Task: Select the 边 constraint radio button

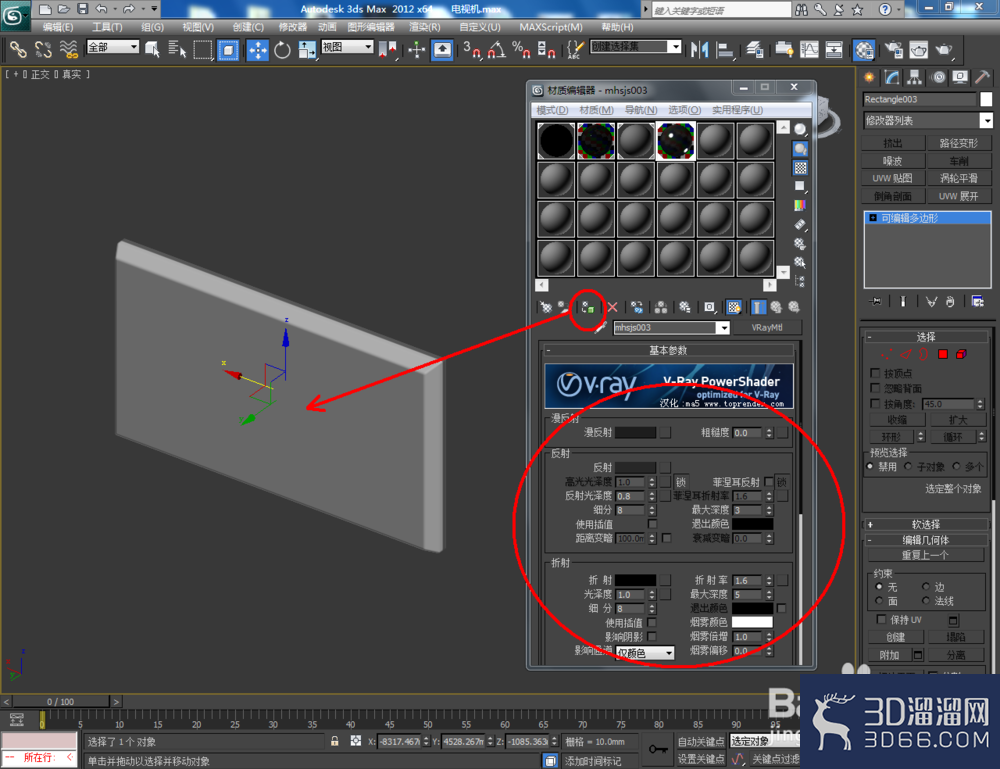Action: point(925,587)
